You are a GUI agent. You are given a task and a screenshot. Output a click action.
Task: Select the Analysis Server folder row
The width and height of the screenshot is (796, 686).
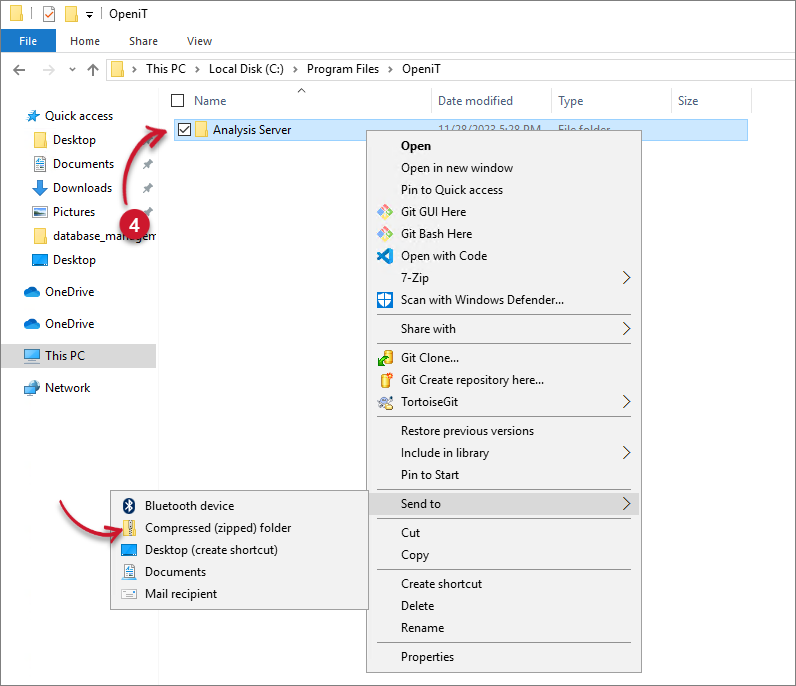(x=460, y=130)
